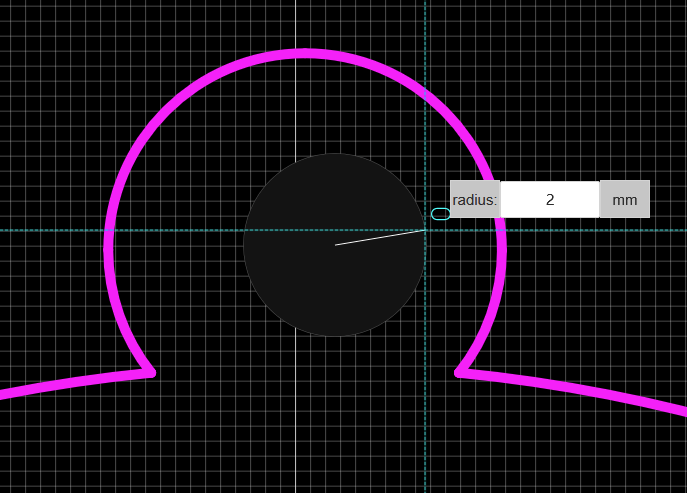The height and width of the screenshot is (493, 687).
Task: Select the lower-right magenta curve segment
Action: coord(580,388)
